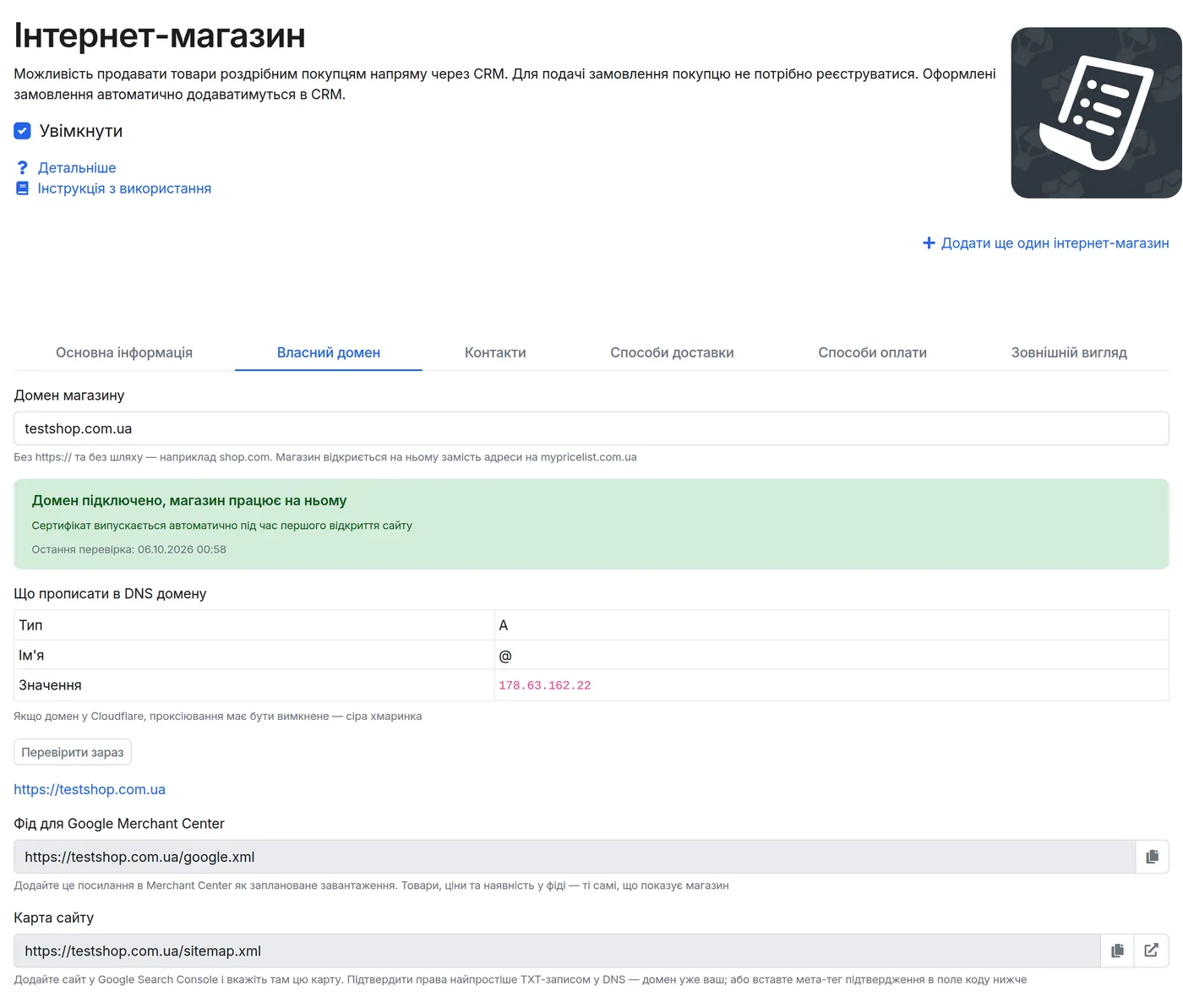
Task: Click the Cloudflare proxy hint text
Action: point(218,716)
